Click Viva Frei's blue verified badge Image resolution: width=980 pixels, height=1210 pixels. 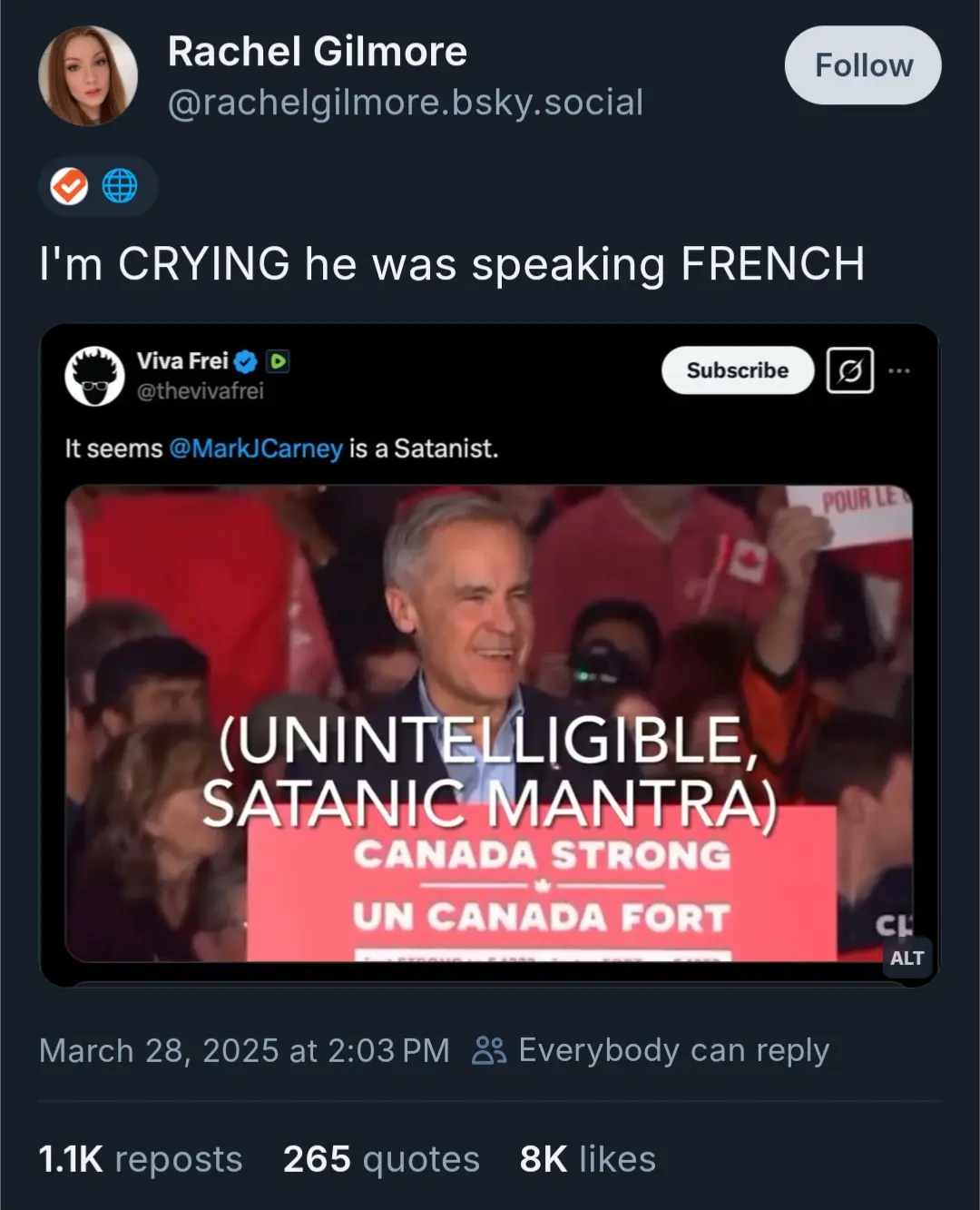[x=246, y=361]
